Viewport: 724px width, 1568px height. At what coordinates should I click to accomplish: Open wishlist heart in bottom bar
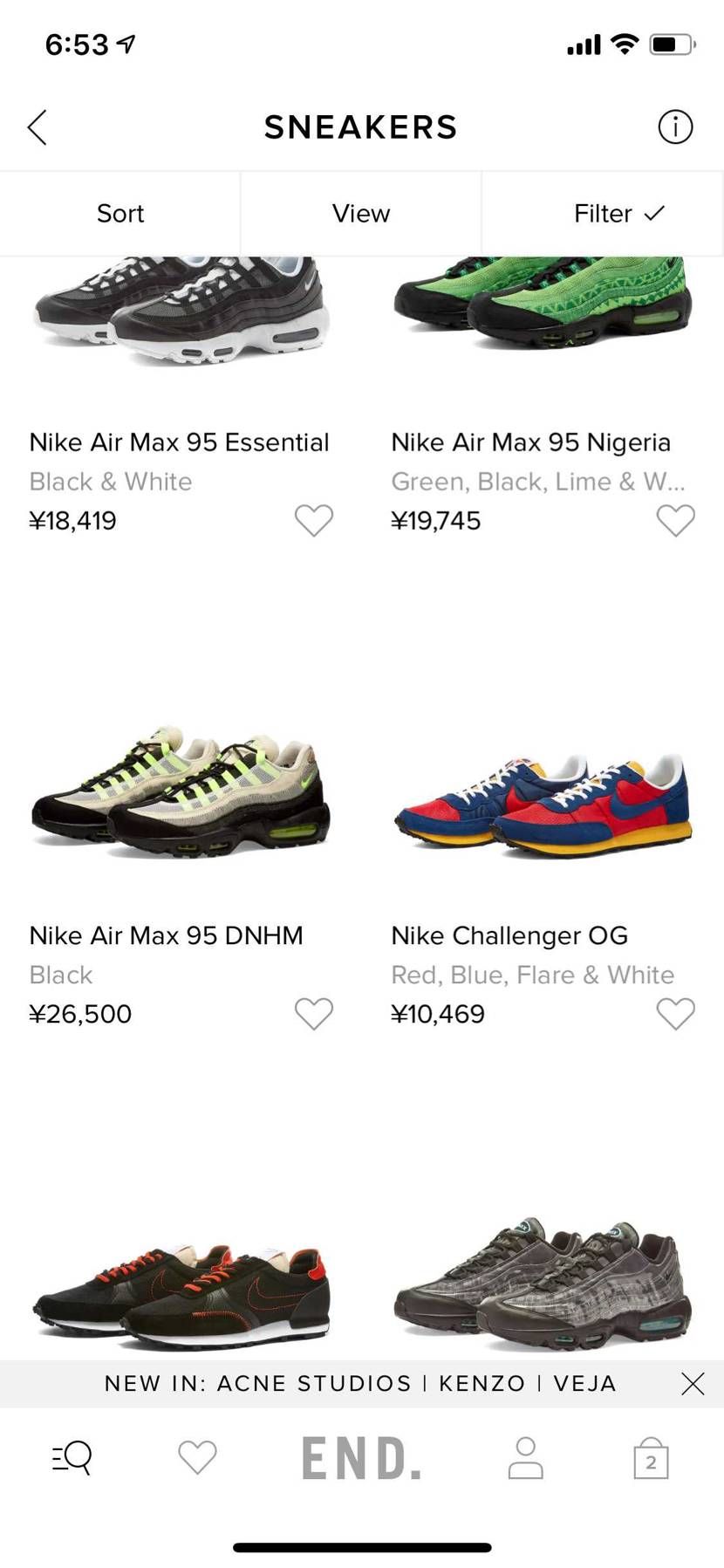pos(197,1457)
